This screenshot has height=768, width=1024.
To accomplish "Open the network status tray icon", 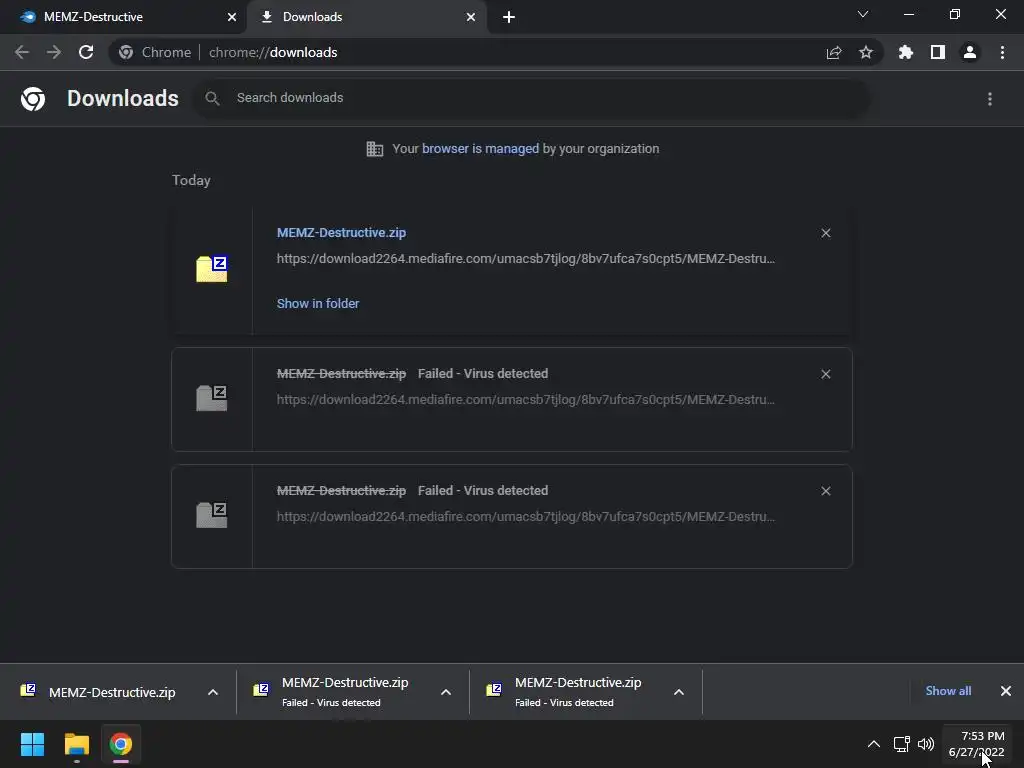I will coord(902,744).
